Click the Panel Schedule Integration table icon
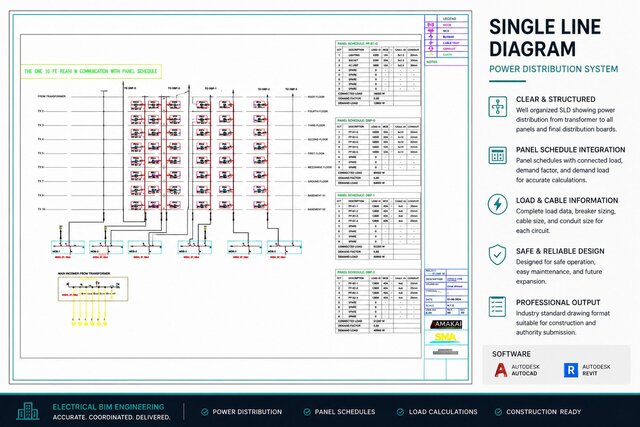Image resolution: width=640 pixels, height=427 pixels. click(x=498, y=156)
